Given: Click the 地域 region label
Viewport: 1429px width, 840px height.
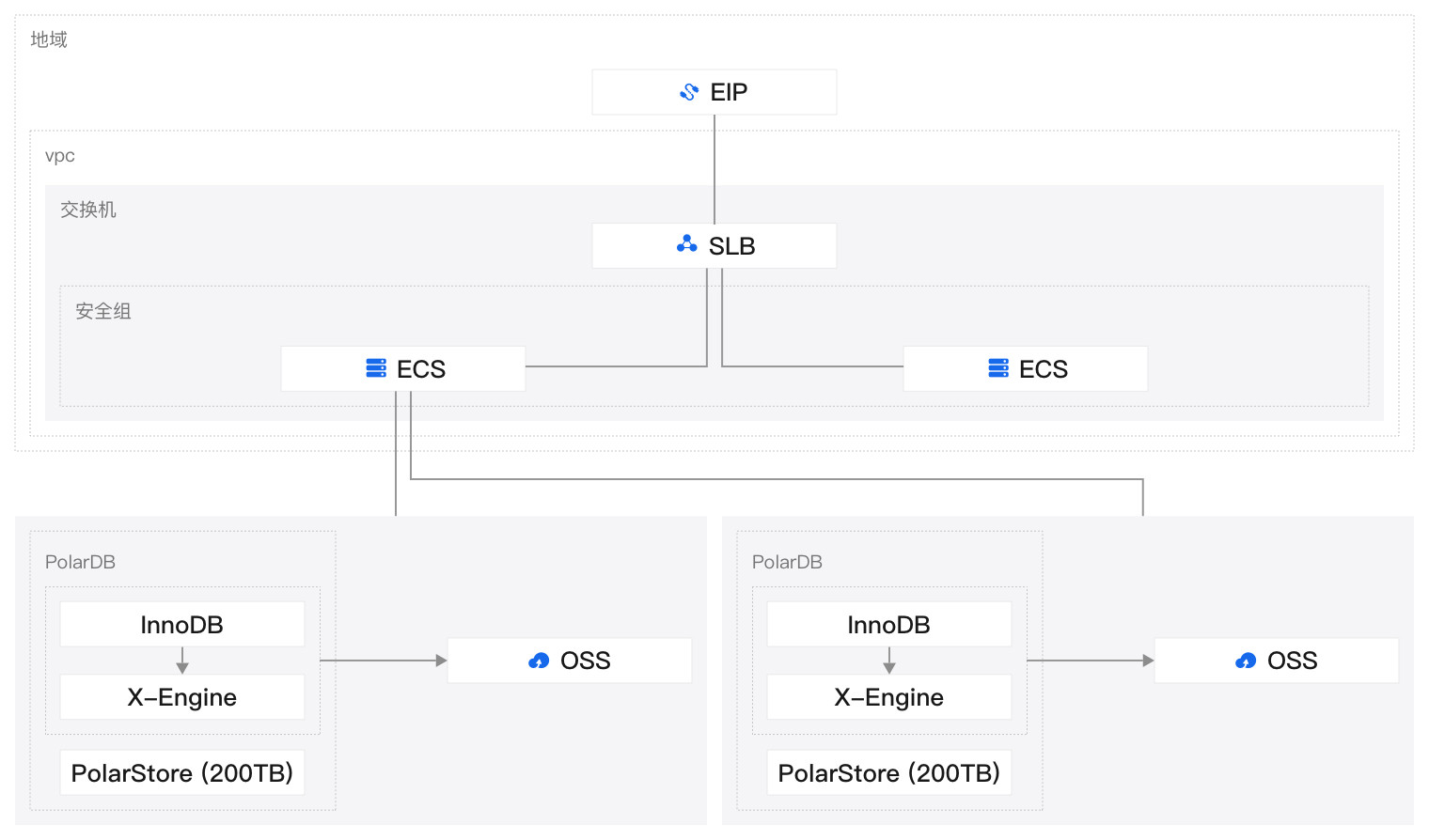Looking at the screenshot, I should click(x=49, y=39).
